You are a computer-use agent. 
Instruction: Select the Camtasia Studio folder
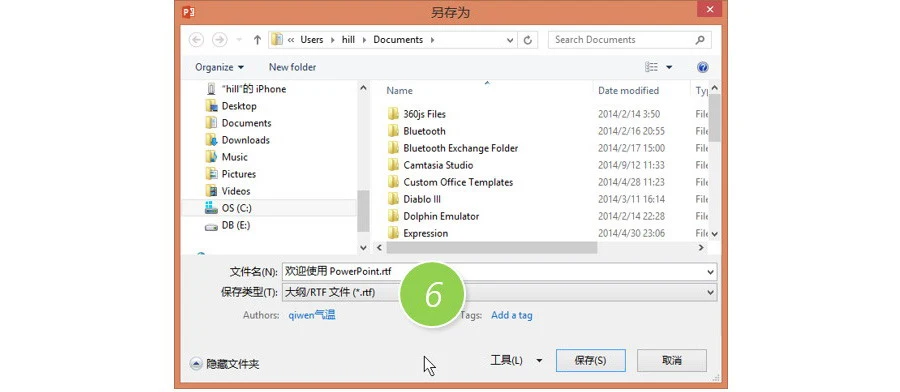[438, 165]
